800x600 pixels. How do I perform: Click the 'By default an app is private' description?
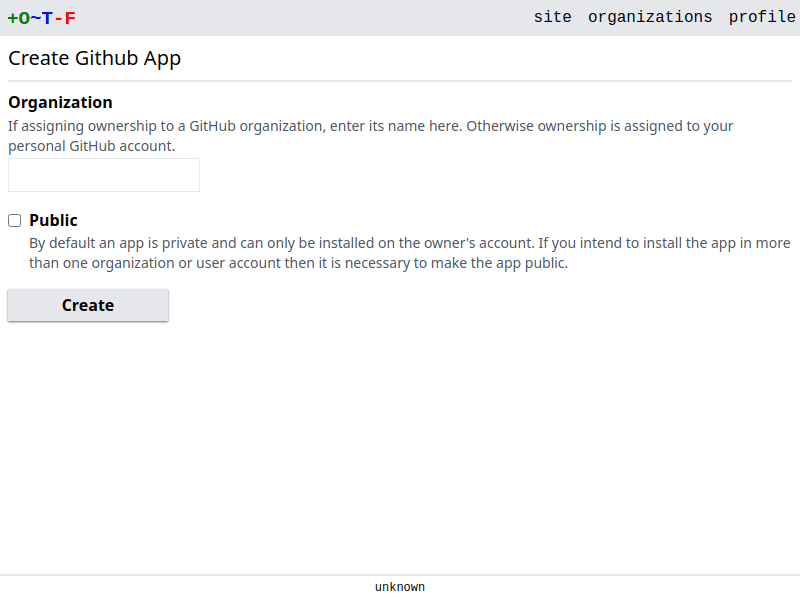coord(410,253)
